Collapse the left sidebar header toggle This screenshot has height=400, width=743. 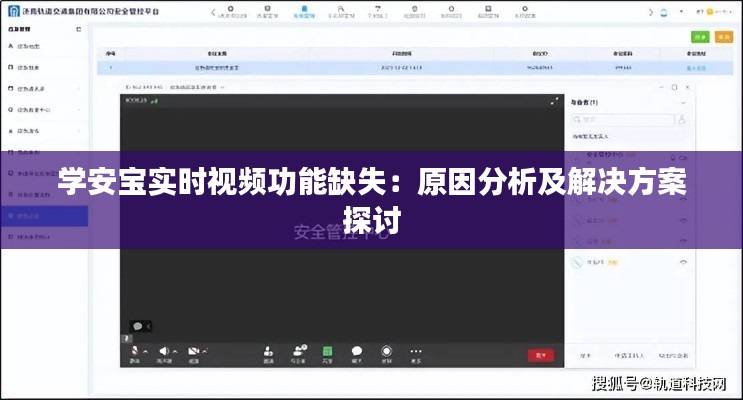pos(79,30)
